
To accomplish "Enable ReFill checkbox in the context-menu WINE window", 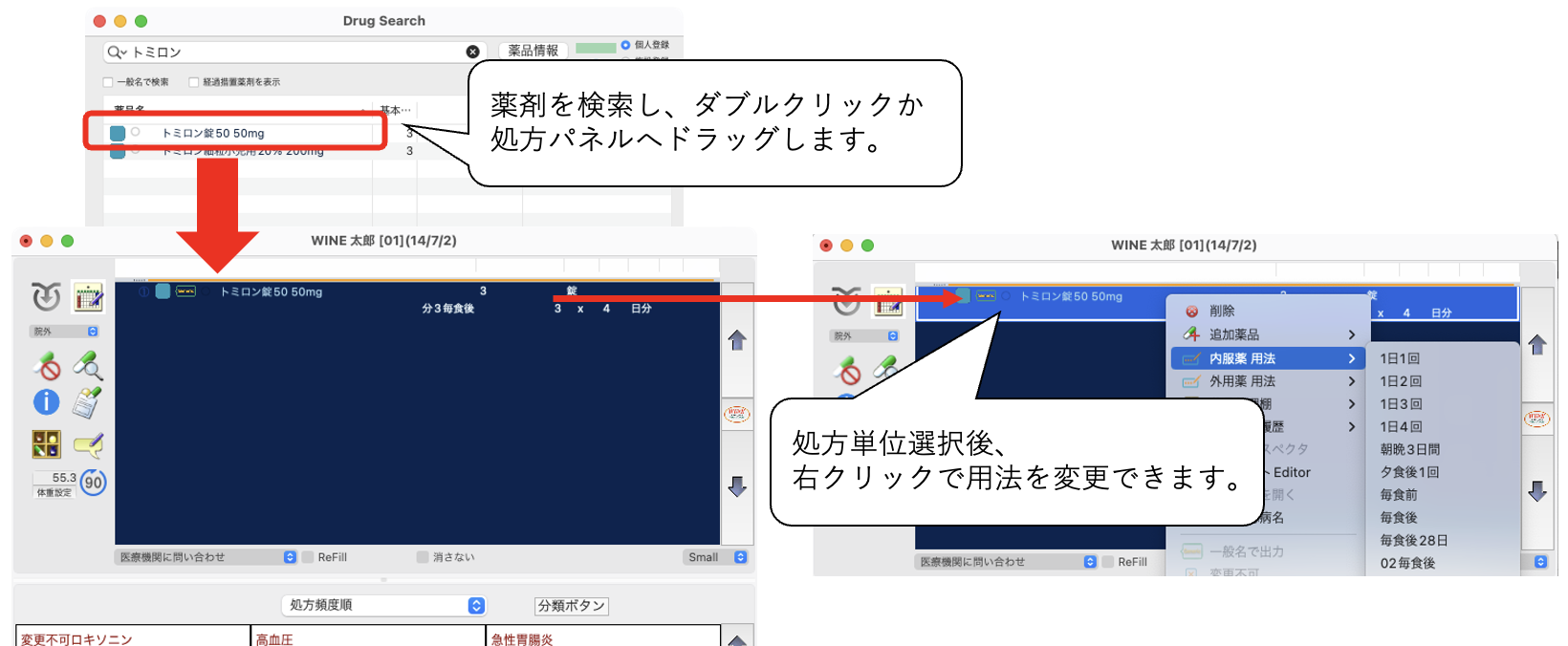I will (x=1108, y=562).
